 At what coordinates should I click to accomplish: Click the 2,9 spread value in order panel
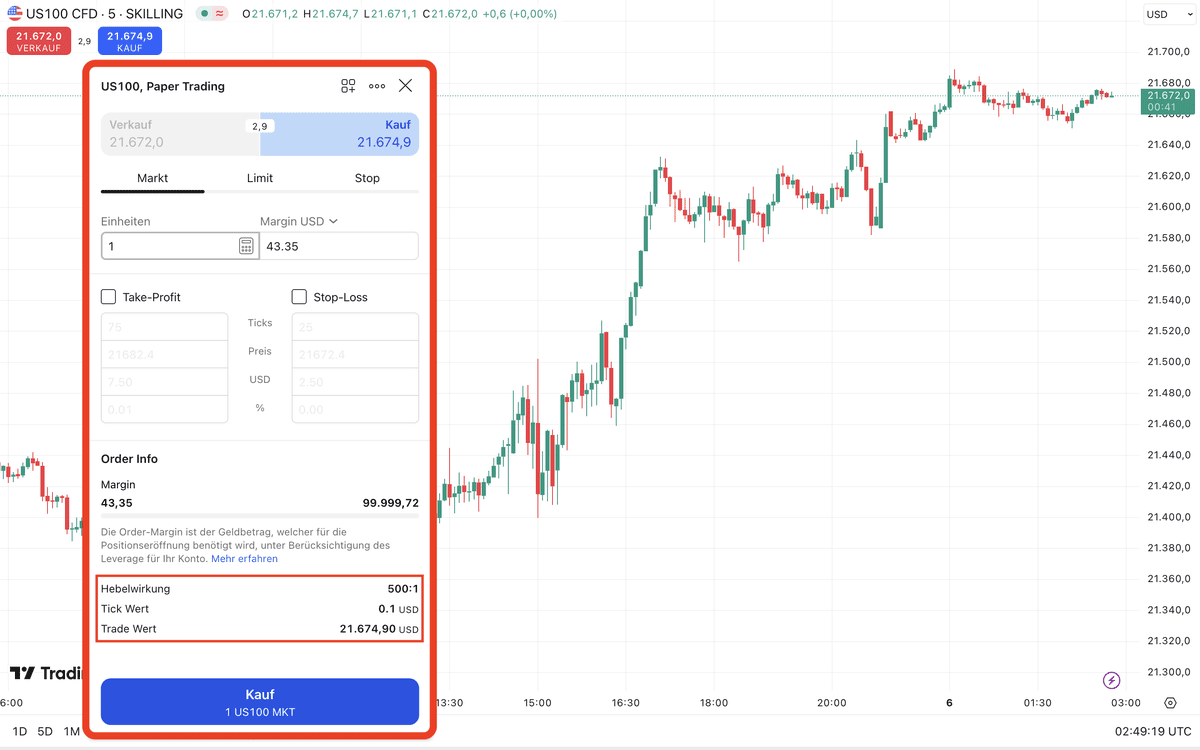[x=260, y=127]
